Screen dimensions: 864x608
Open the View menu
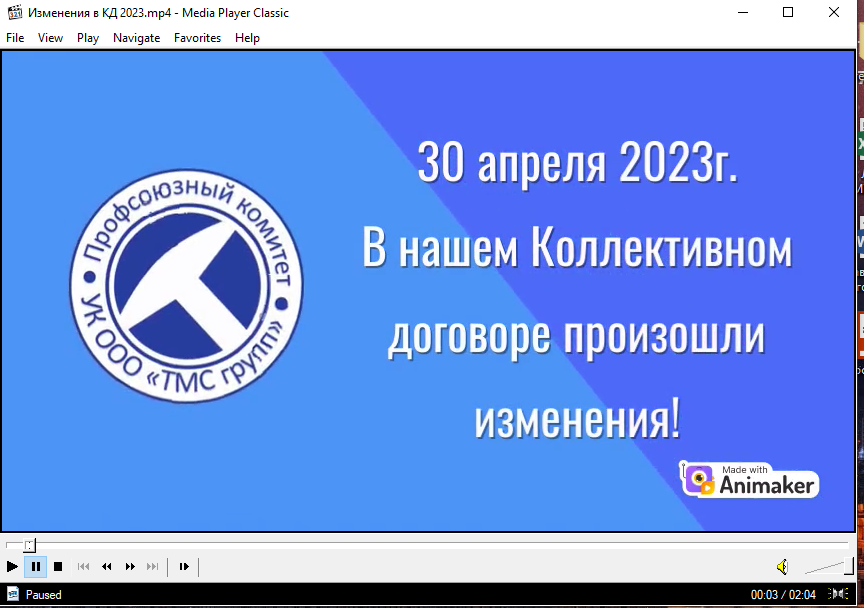(x=50, y=38)
